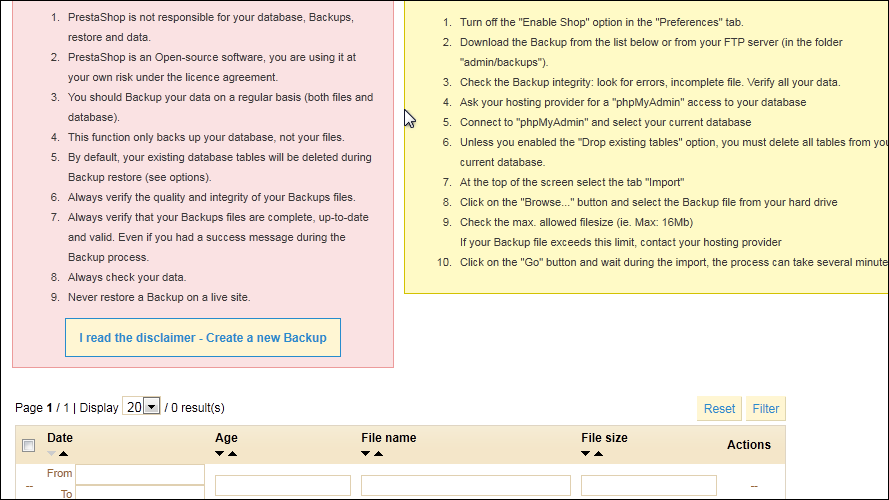The height and width of the screenshot is (500, 889).
Task: Click 'This function only backs up your database' line
Action: pyautogui.click(x=206, y=137)
